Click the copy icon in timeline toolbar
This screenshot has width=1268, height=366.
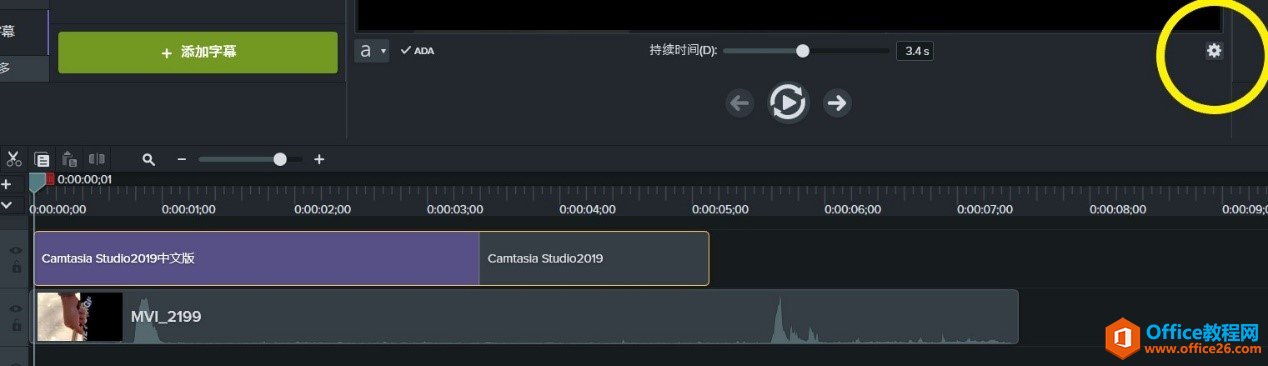42,158
